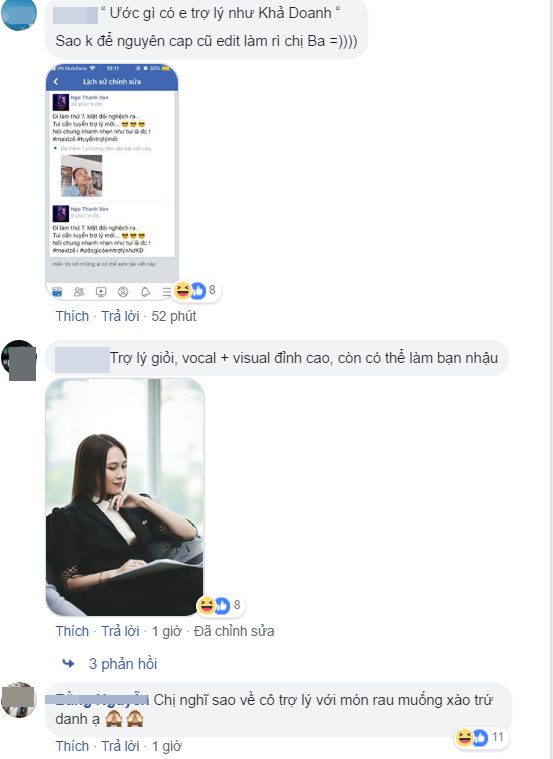
Task: Click Trả lời under the rau muống comment
Action: point(120,746)
